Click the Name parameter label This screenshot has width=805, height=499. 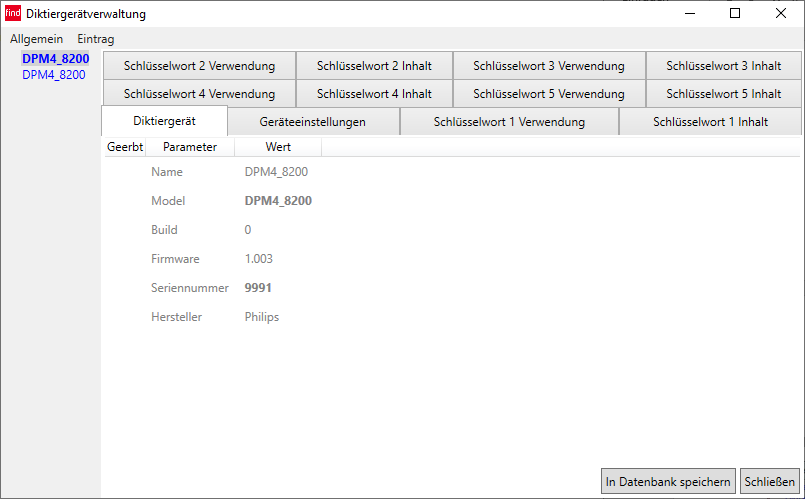tap(167, 172)
